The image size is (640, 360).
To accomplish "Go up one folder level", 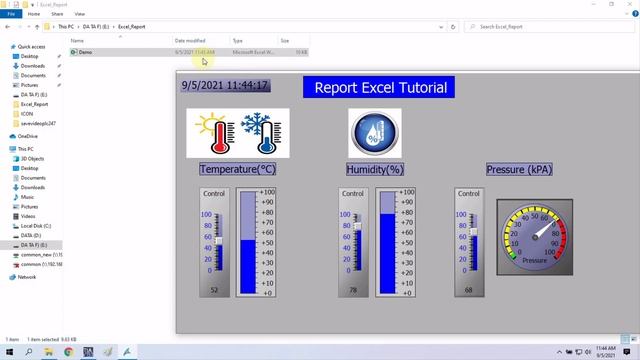I will pos(37,27).
